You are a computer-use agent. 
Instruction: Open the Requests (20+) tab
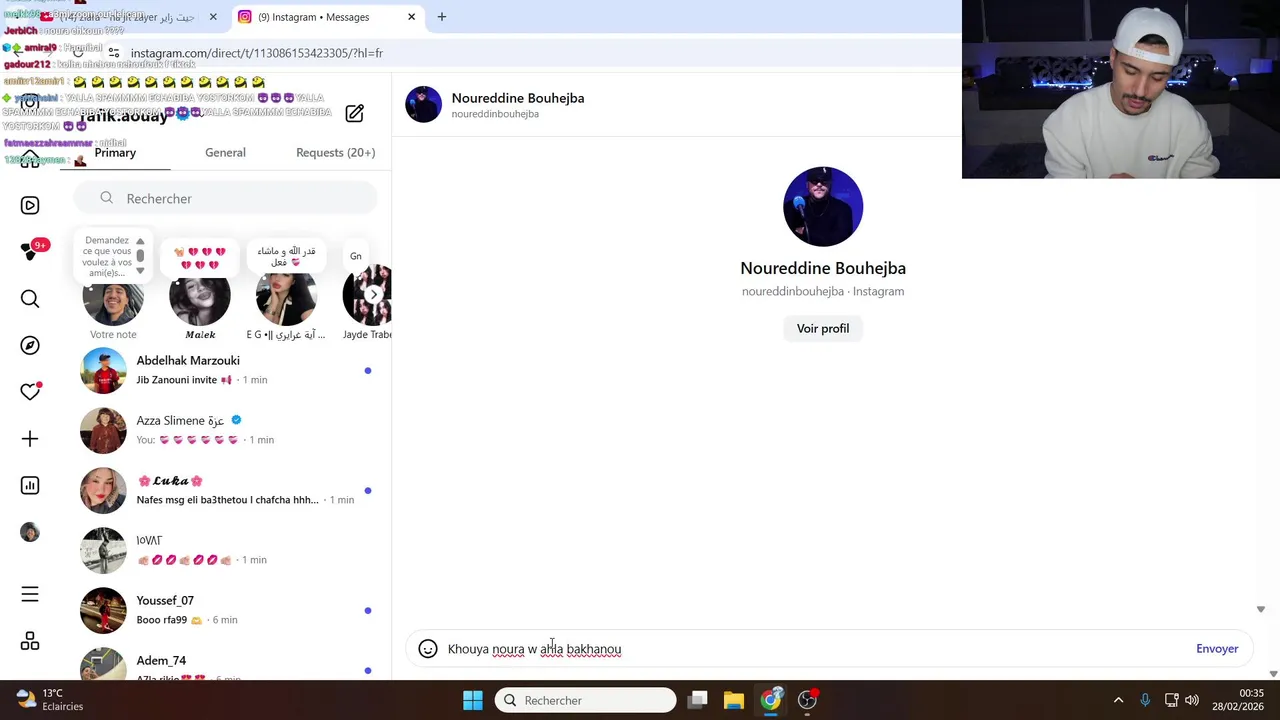pos(335,153)
